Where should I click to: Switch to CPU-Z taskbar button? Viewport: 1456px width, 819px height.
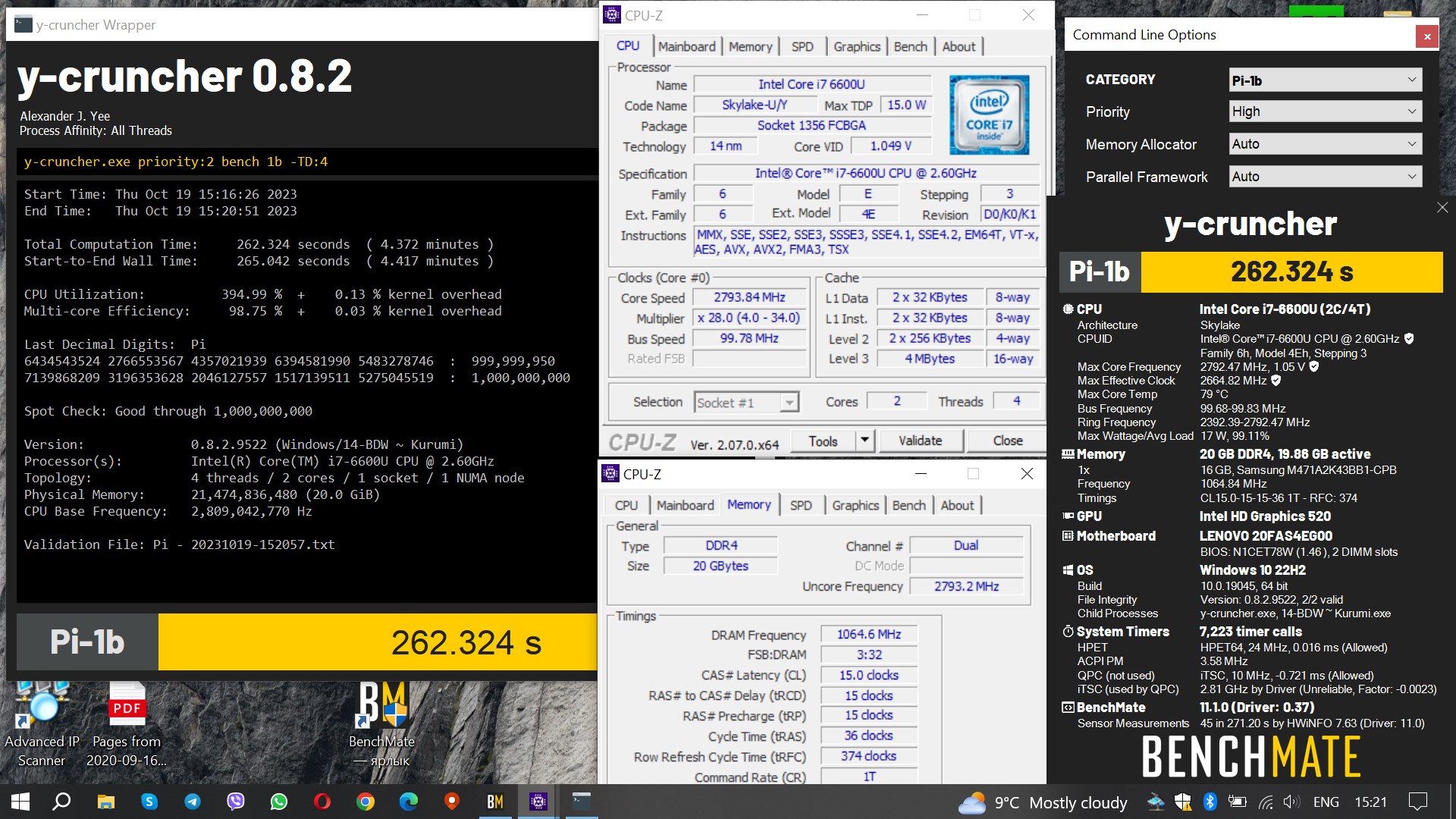[x=538, y=802]
